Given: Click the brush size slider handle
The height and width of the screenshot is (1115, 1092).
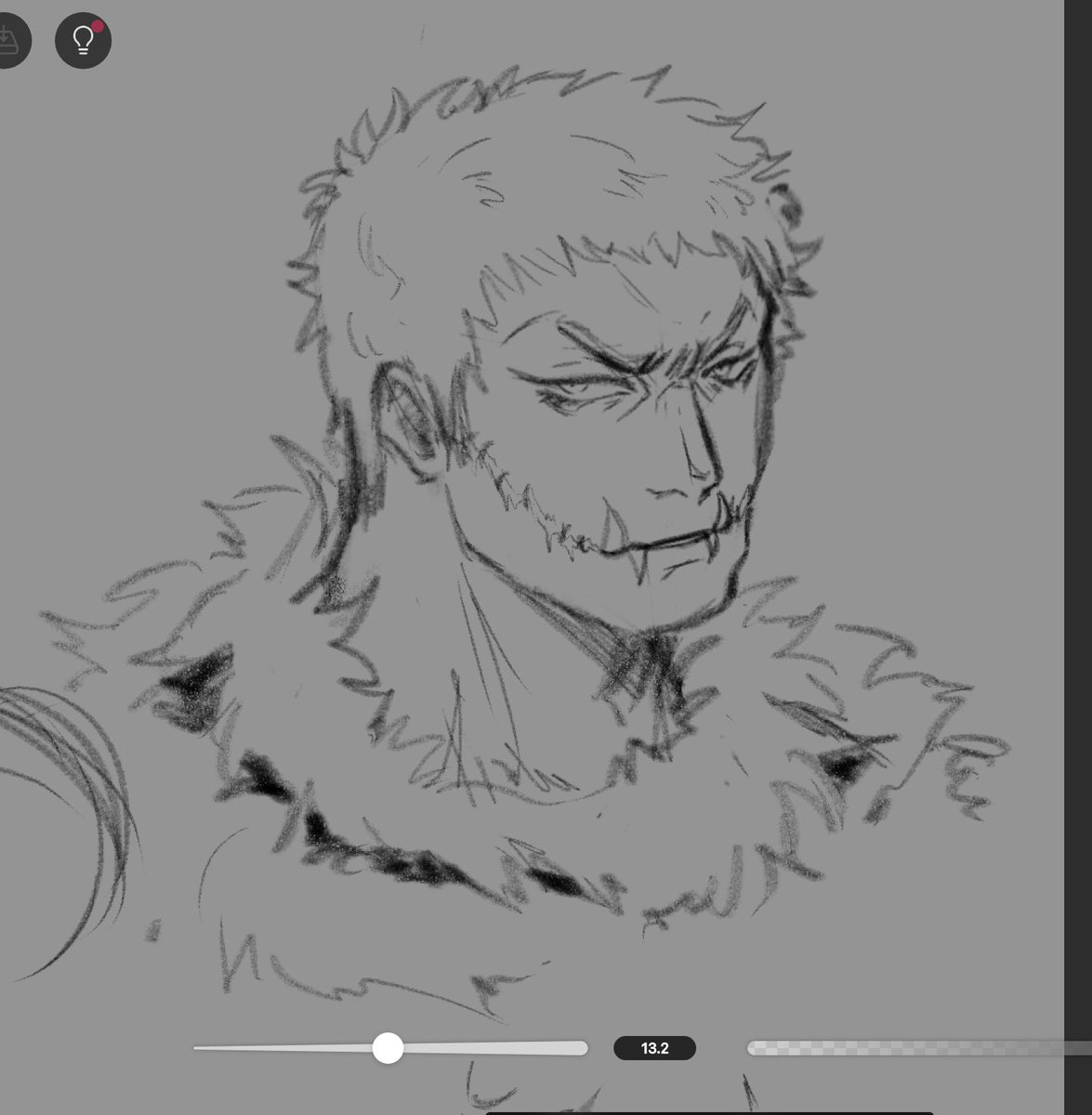Looking at the screenshot, I should coord(388,1048).
